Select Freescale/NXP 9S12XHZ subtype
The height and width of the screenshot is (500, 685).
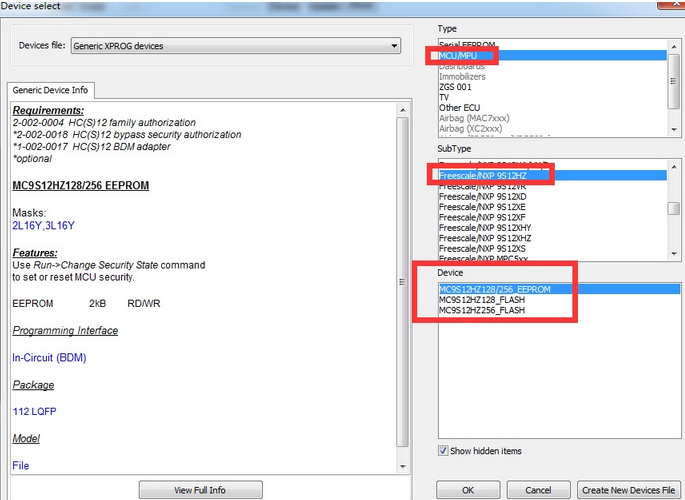pos(553,238)
